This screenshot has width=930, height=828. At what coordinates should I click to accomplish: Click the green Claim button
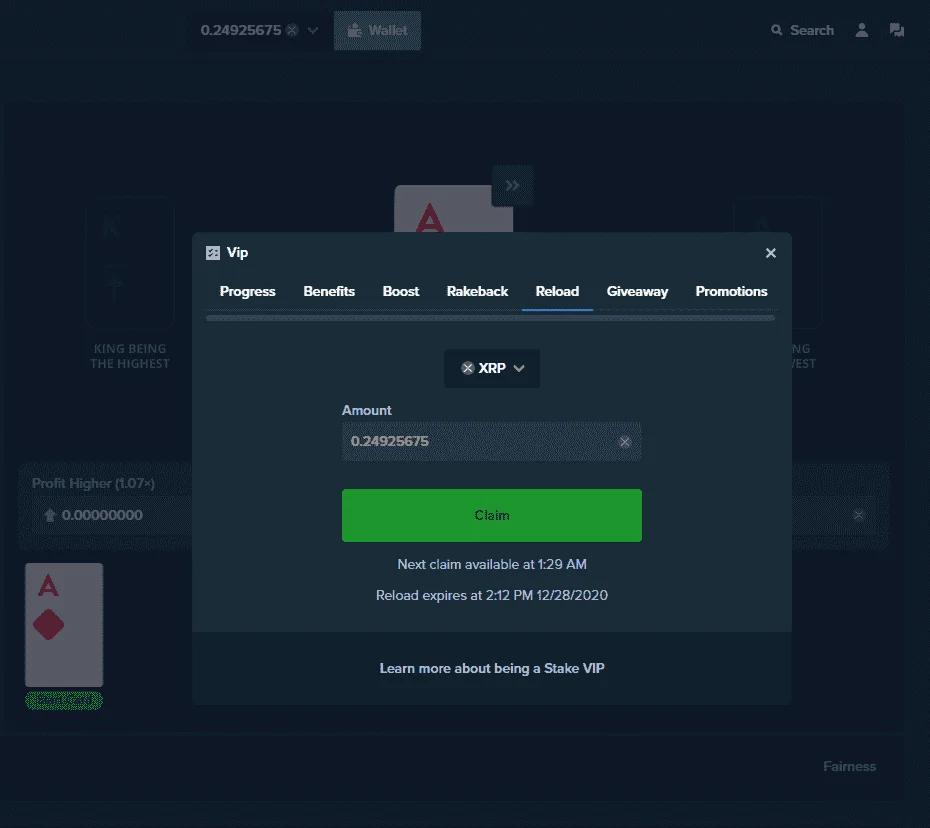click(492, 515)
